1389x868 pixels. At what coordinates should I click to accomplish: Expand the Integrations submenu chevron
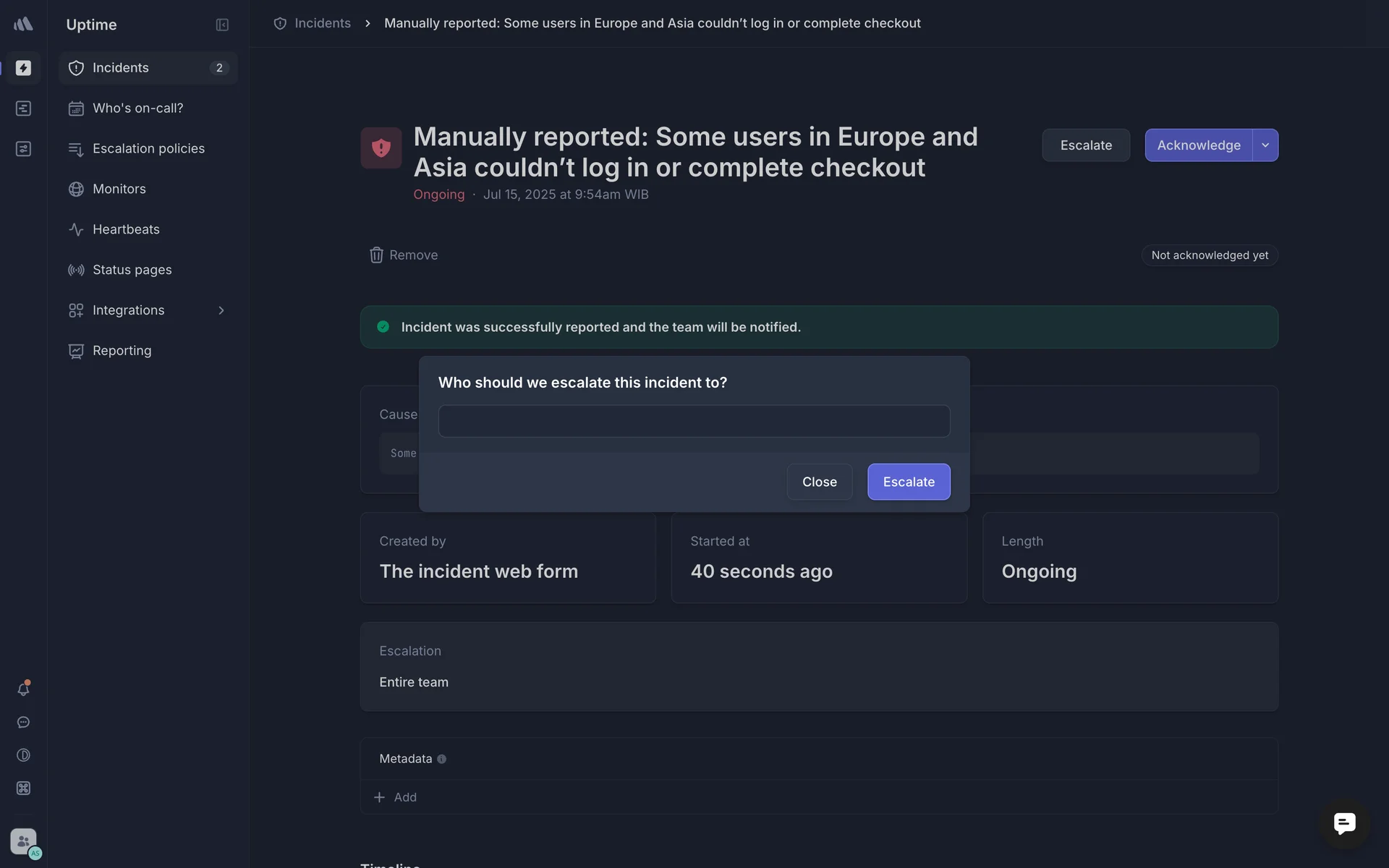pyautogui.click(x=221, y=310)
